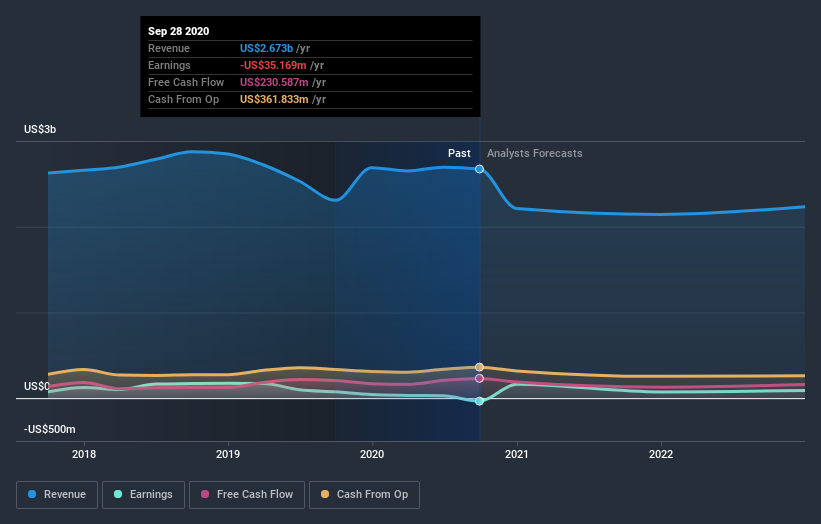Click the Sep 28 2020 tooltip date
The height and width of the screenshot is (524, 821).
click(x=179, y=31)
